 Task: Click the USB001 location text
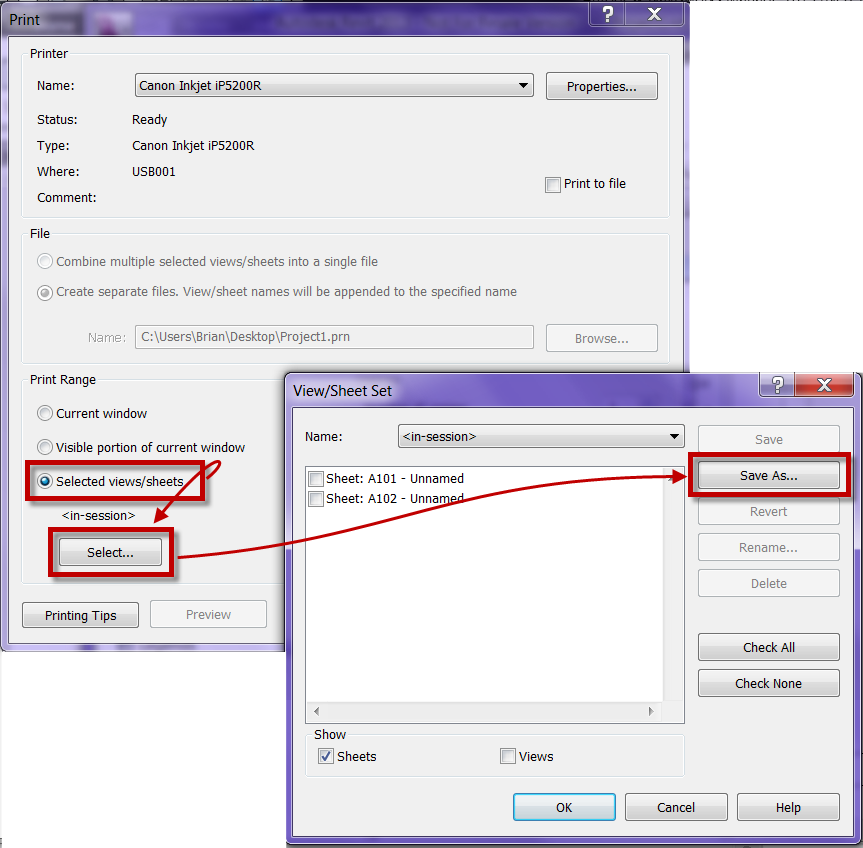point(154,172)
